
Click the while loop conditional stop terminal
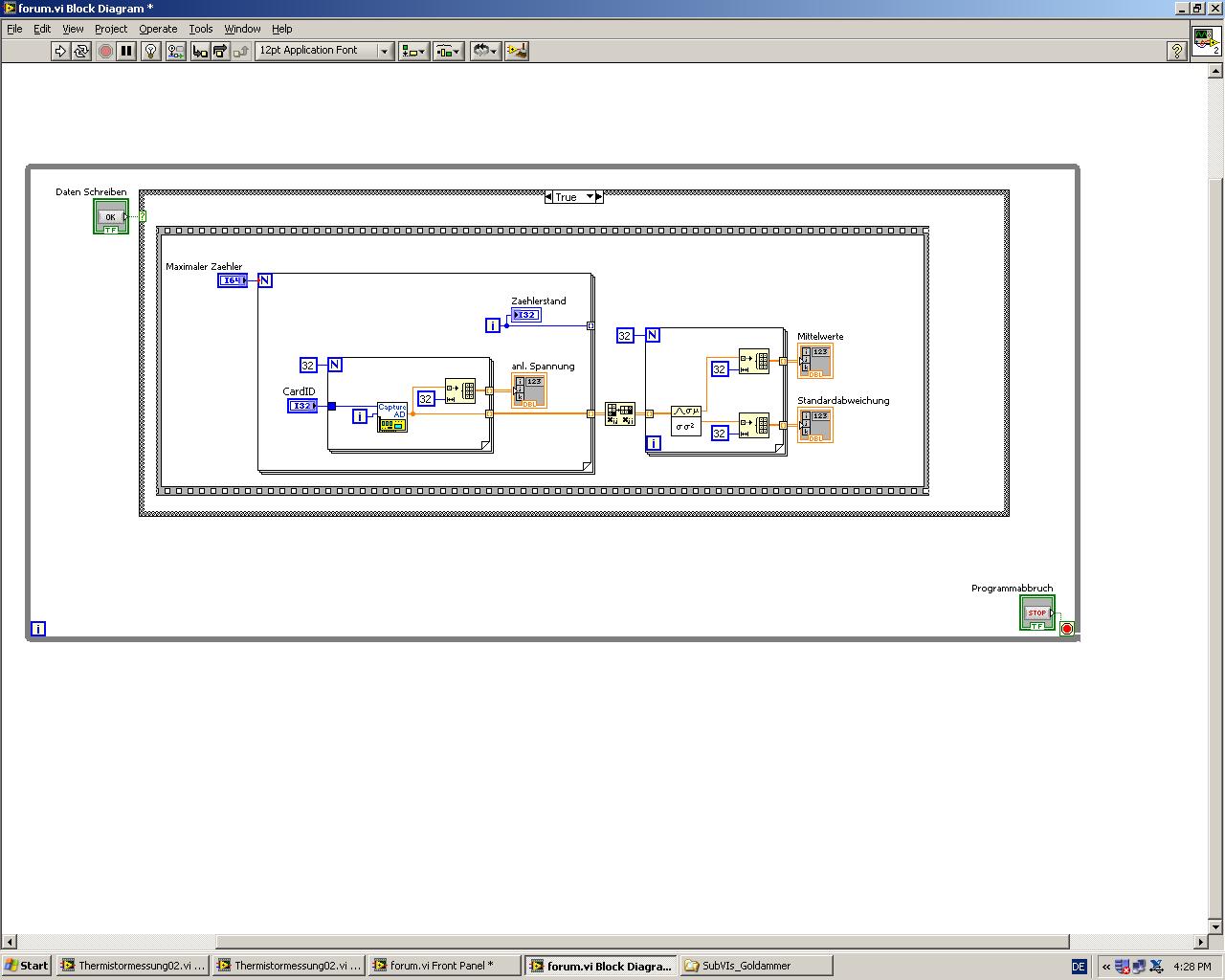(1067, 629)
